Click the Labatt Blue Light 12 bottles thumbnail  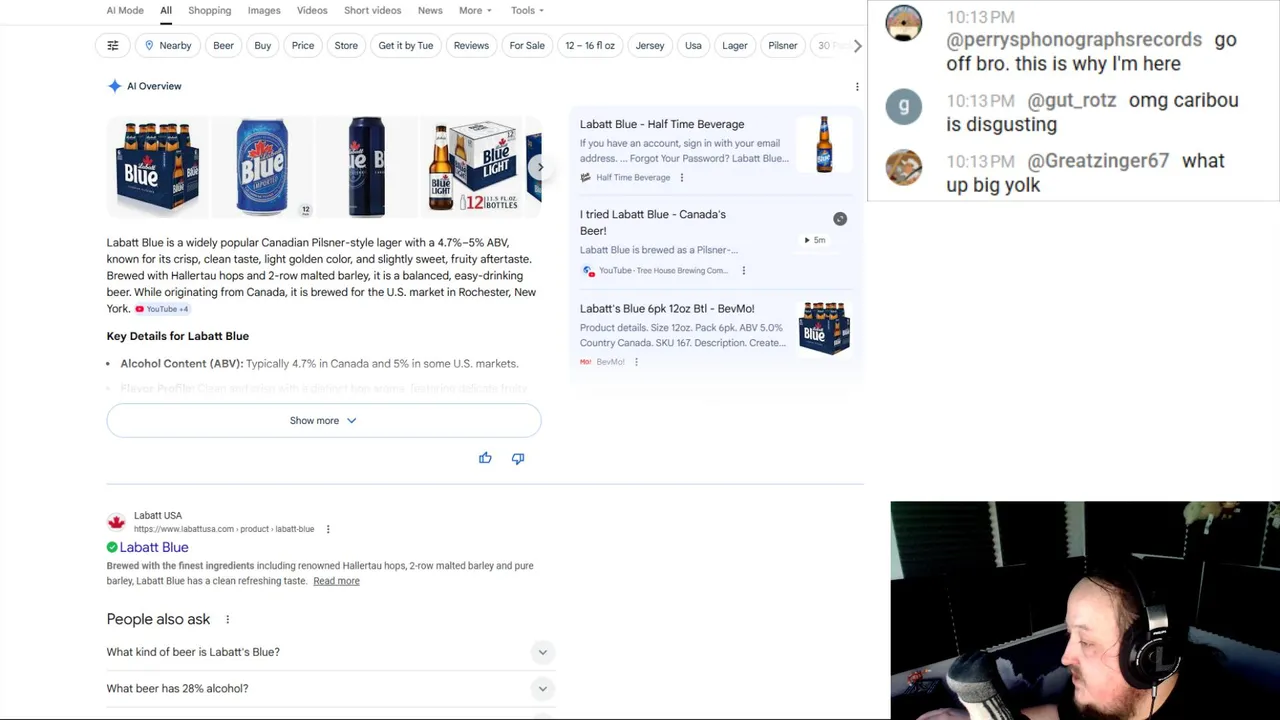pos(470,167)
